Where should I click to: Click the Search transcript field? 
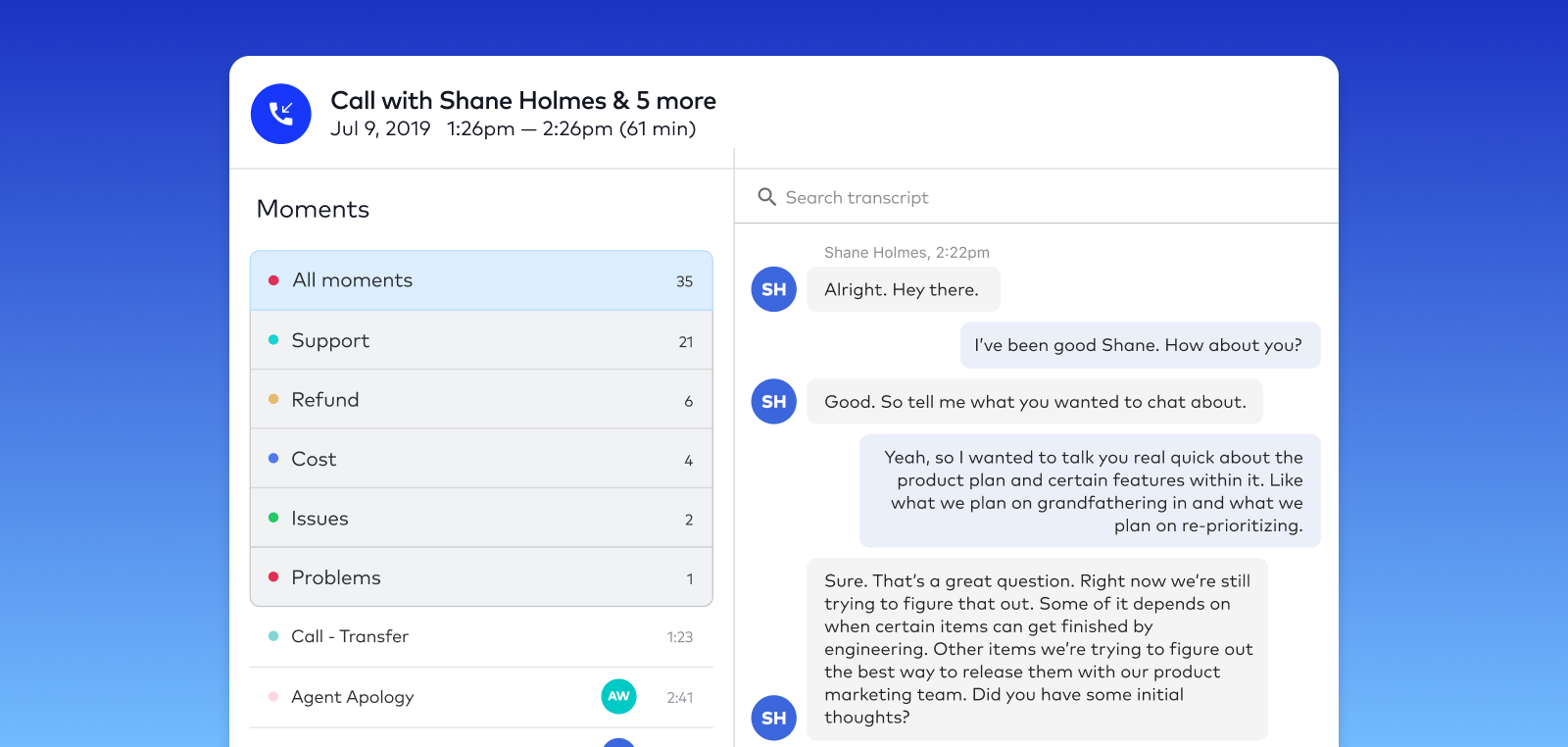point(1036,197)
